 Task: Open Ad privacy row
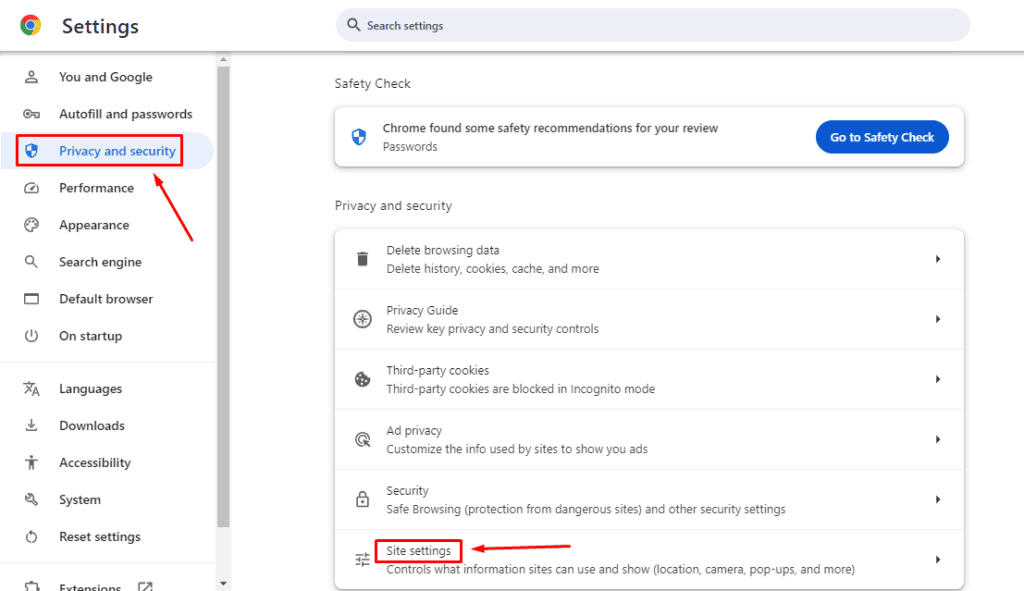tap(649, 439)
